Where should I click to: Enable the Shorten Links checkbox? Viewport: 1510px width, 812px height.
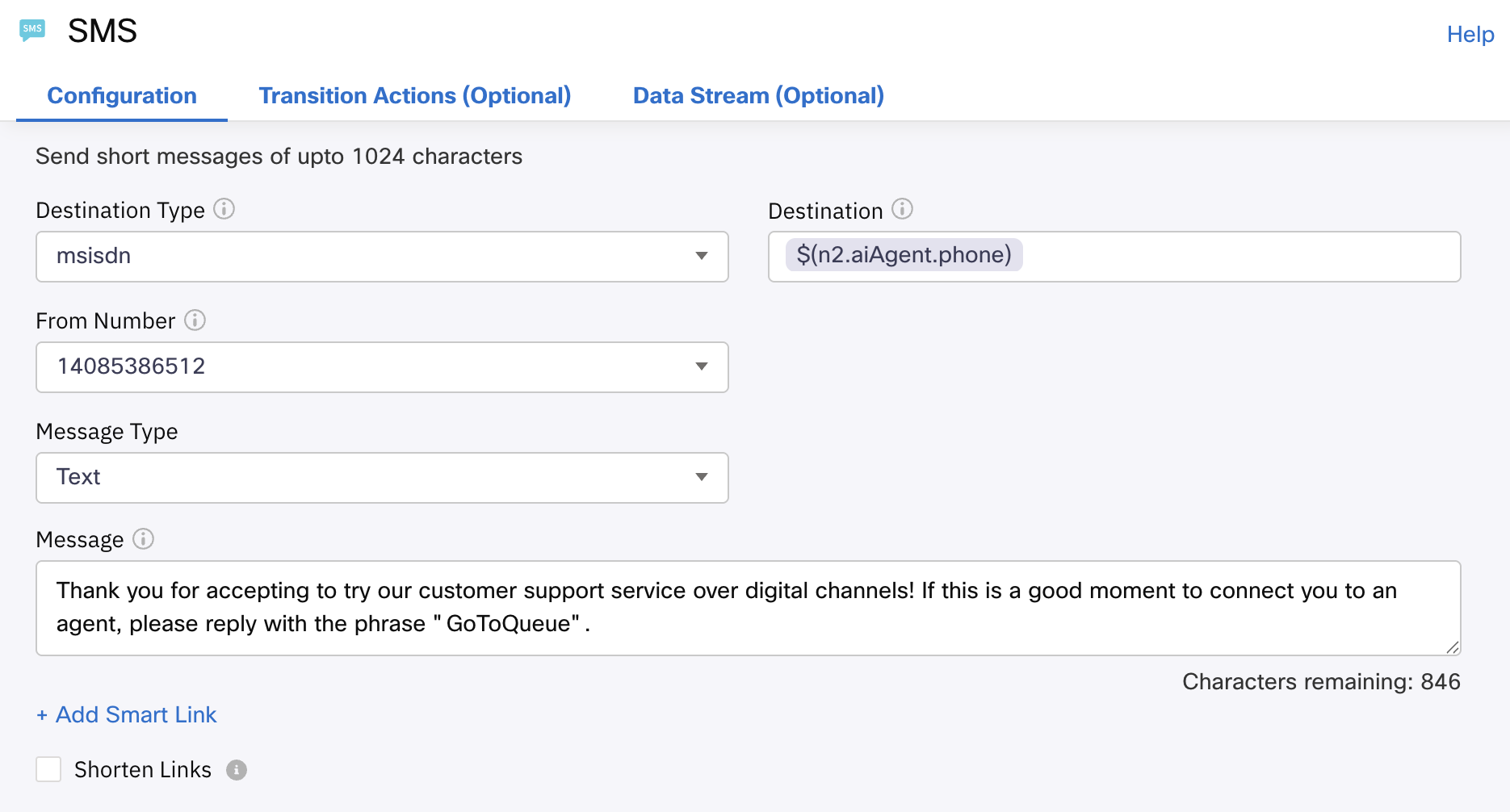tap(48, 769)
